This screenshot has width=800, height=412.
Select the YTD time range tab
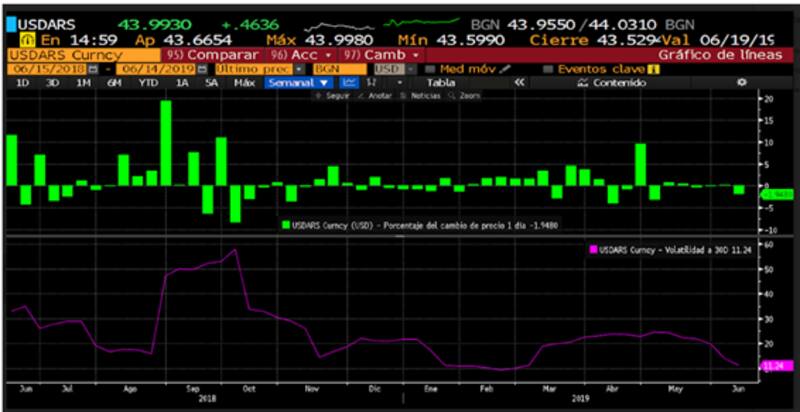tap(148, 83)
